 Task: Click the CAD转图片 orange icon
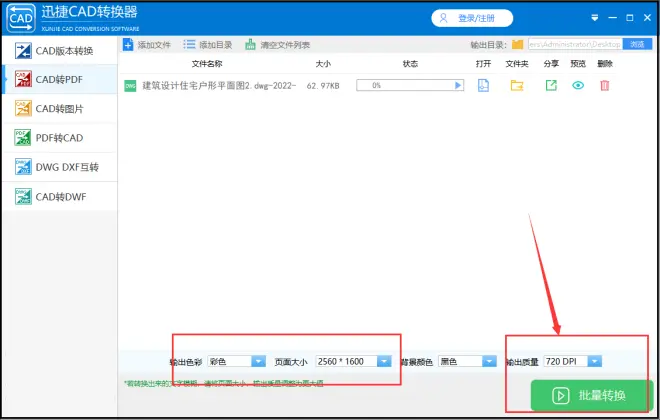point(23,108)
